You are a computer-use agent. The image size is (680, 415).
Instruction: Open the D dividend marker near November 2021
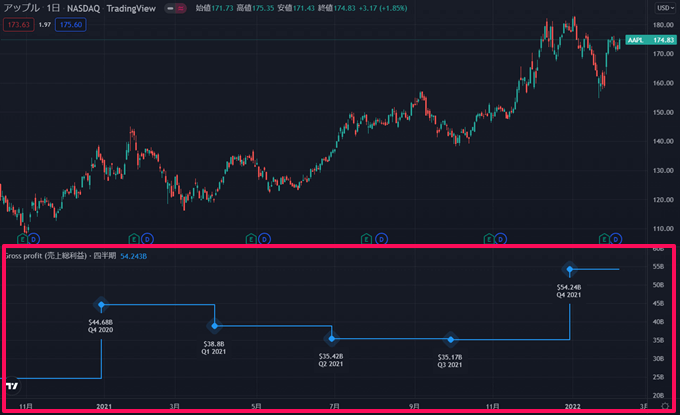[500, 239]
